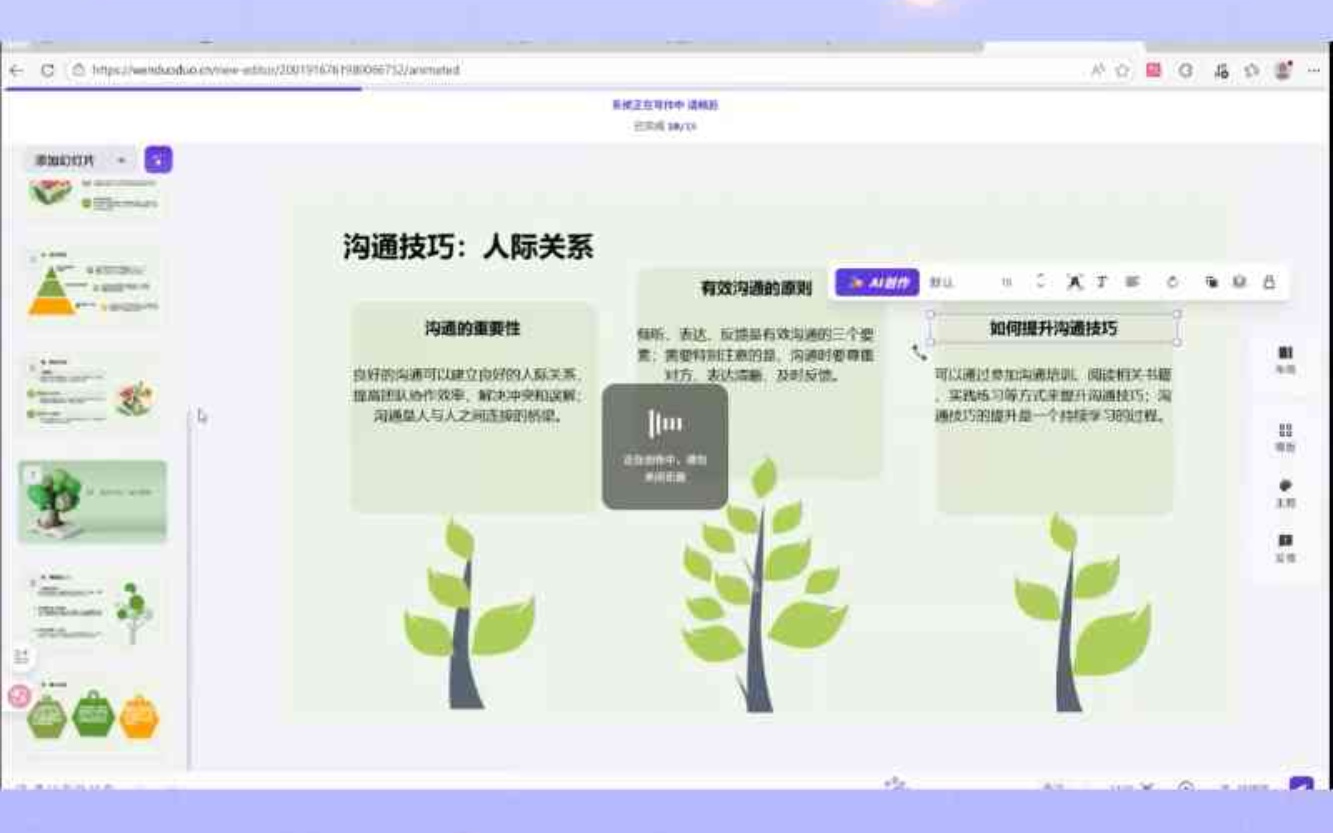
Task: Open the theme panel in right sidebar
Action: tap(1285, 493)
